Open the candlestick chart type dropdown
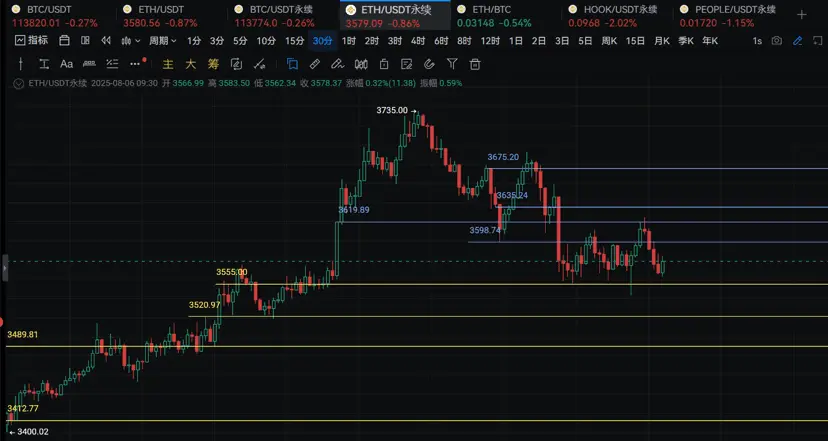This screenshot has width=828, height=441. point(130,41)
